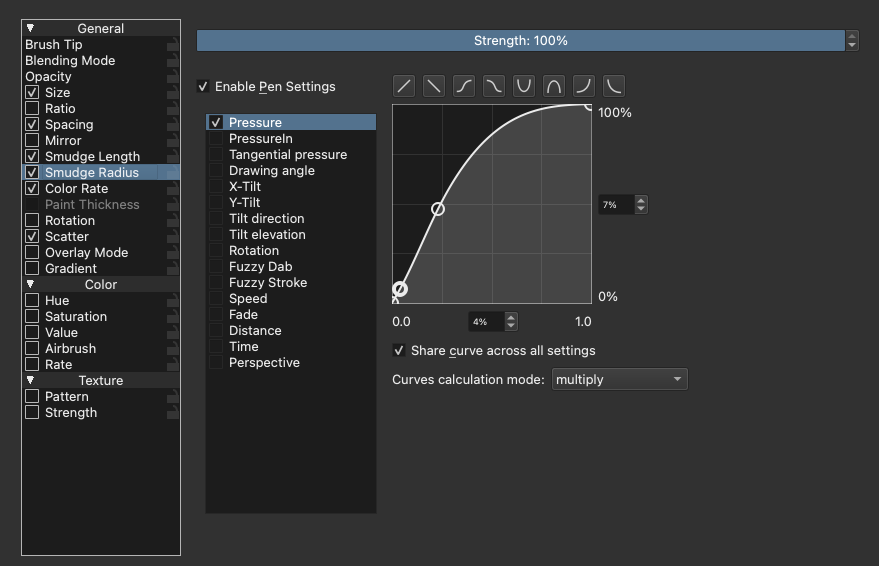Open the Blending Mode settings page
The image size is (879, 566).
coord(70,61)
